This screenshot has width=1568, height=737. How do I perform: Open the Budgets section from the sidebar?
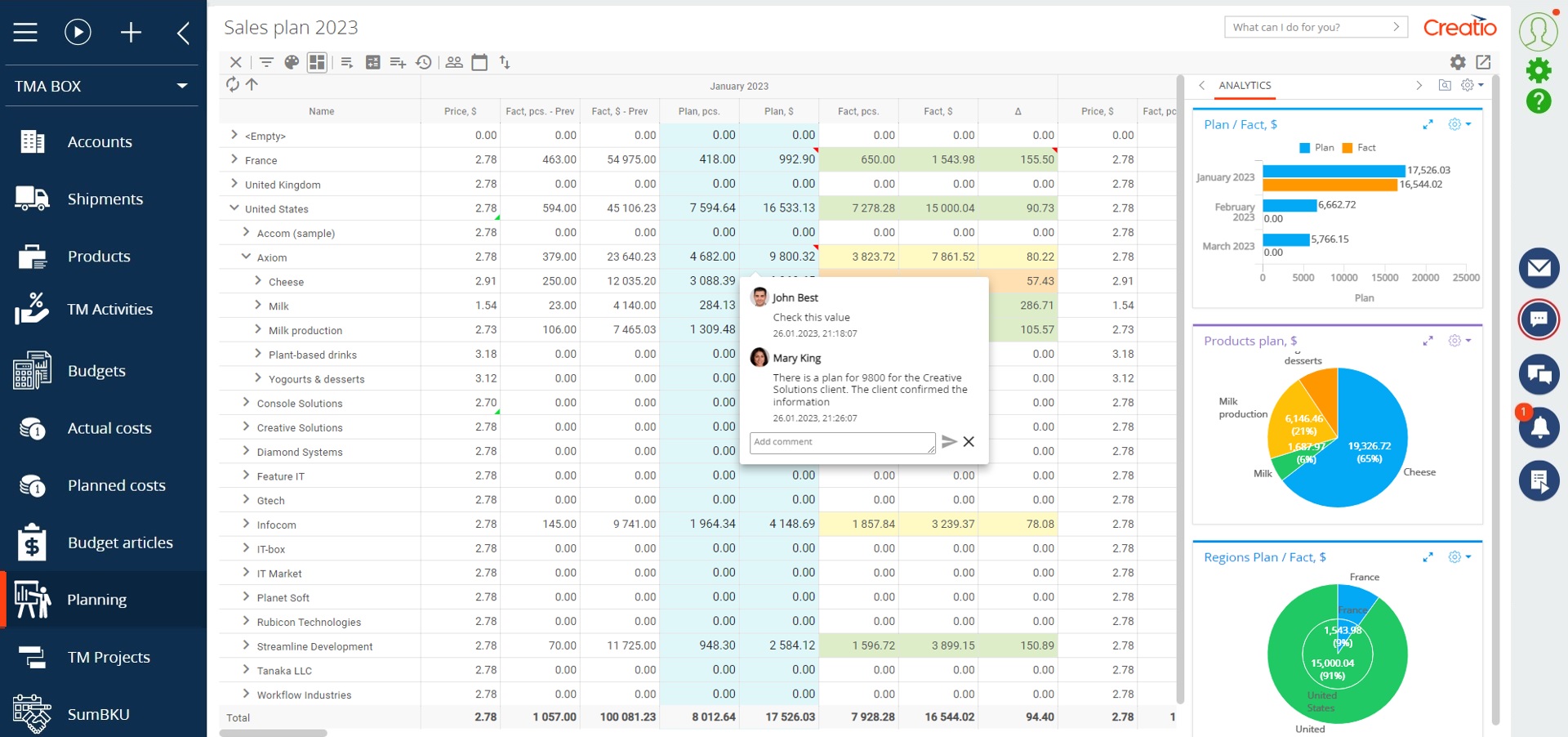(x=96, y=370)
